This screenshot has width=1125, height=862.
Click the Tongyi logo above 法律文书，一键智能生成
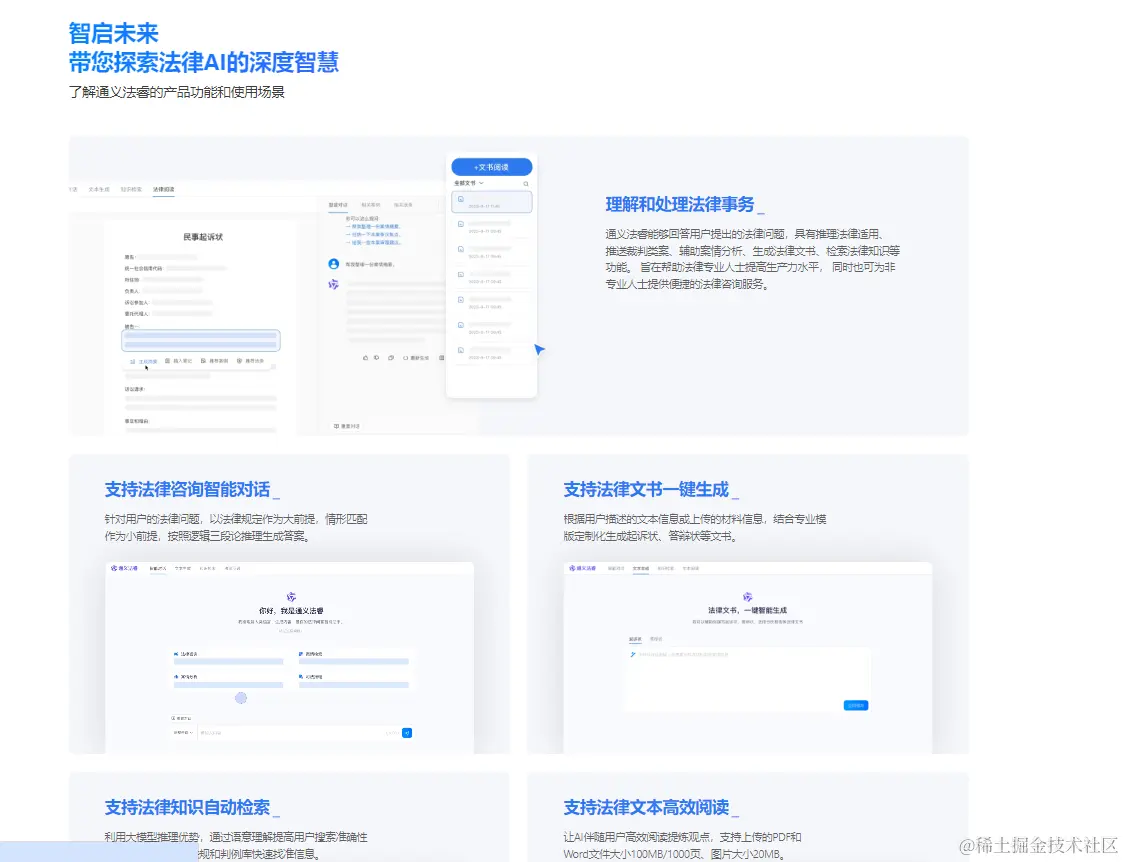pyautogui.click(x=748, y=597)
